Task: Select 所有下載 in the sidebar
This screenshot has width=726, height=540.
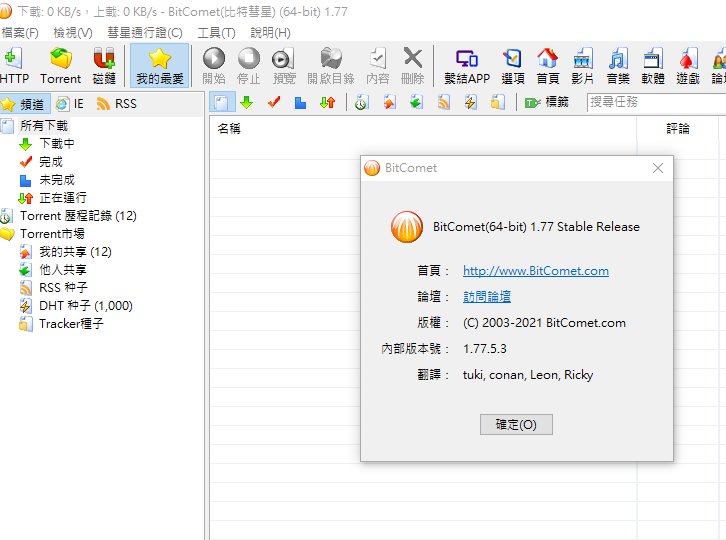Action: coord(44,126)
